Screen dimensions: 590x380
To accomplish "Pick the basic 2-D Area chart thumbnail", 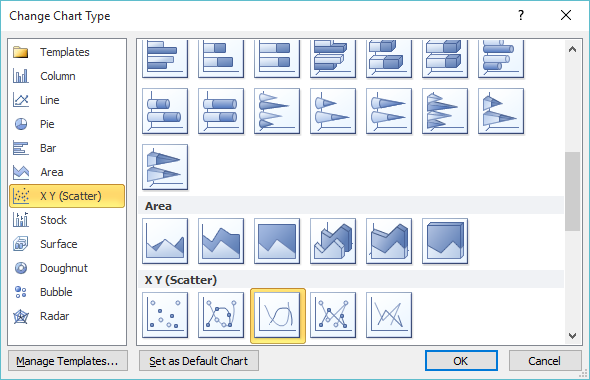I will click(x=165, y=241).
